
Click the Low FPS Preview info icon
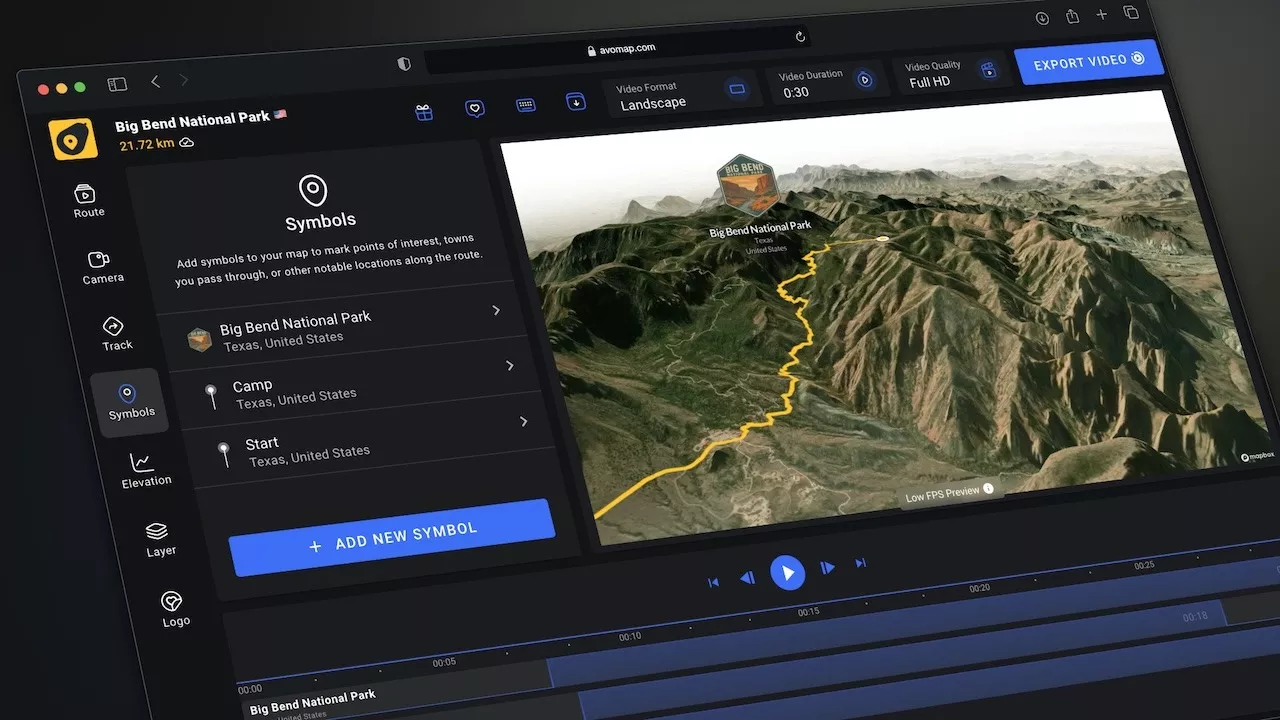[988, 489]
